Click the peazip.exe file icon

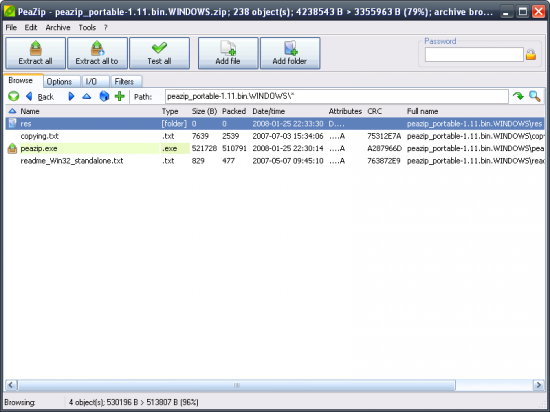pyautogui.click(x=12, y=148)
